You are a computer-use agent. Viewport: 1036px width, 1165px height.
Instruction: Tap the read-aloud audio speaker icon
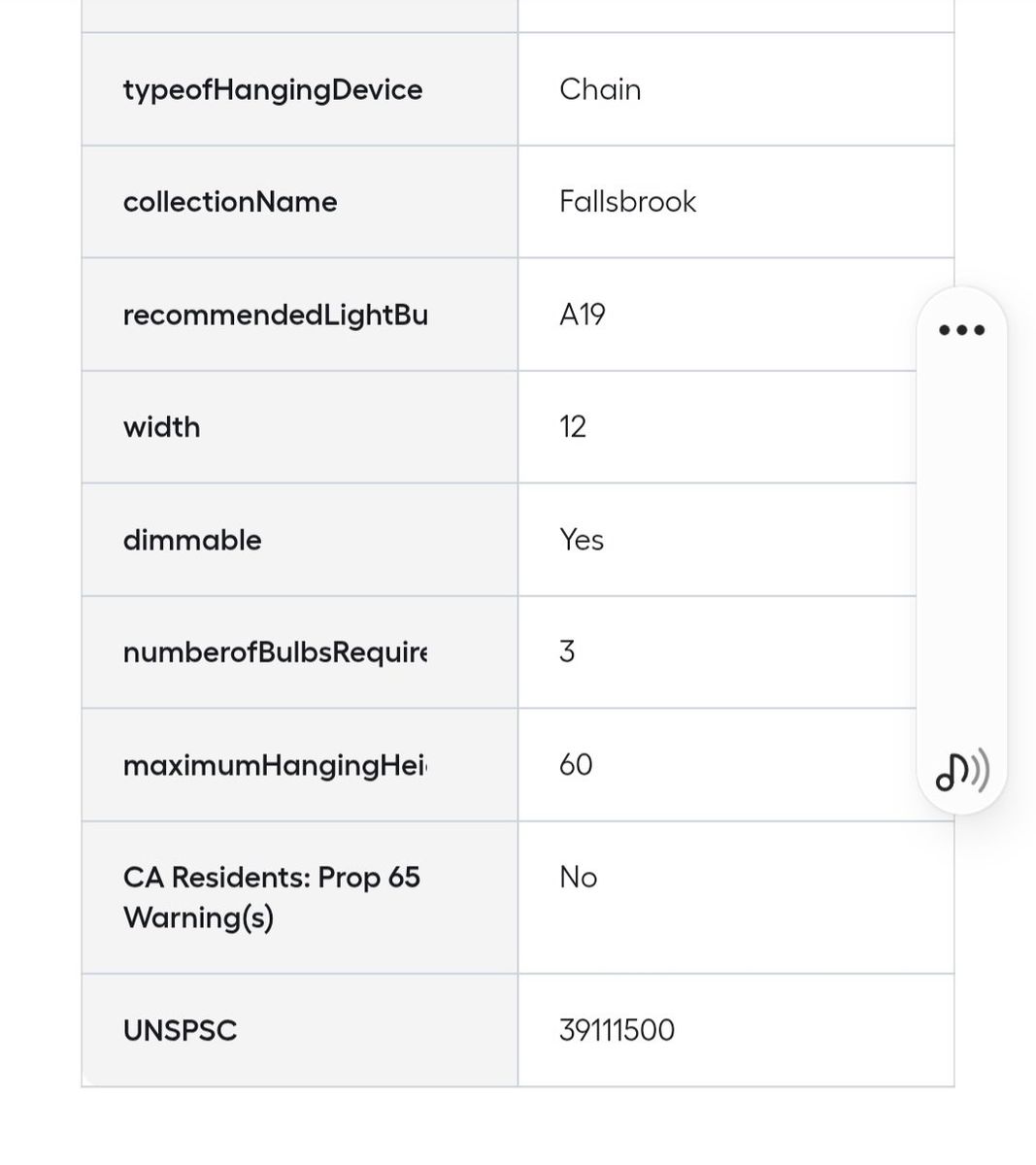(961, 771)
